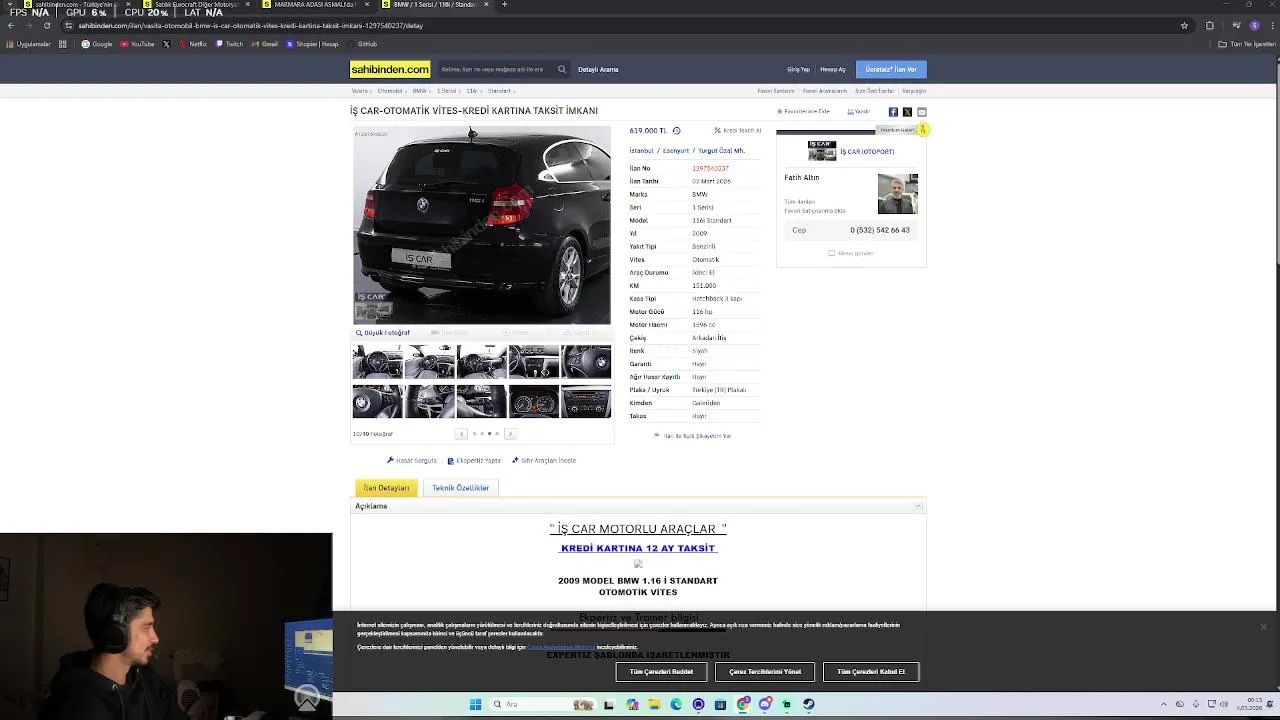Open Twitch bookmark
This screenshot has height=720, width=1280.
point(230,44)
